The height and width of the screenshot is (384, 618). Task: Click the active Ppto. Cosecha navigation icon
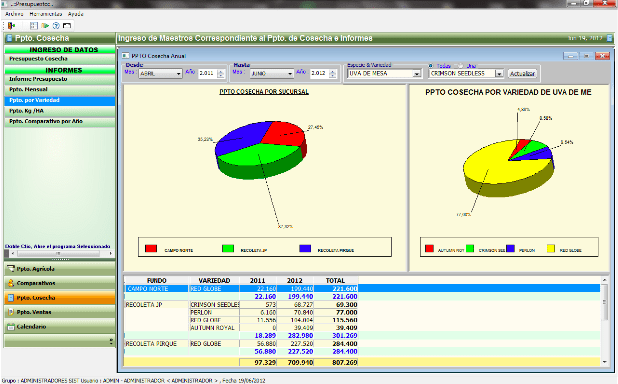11,298
